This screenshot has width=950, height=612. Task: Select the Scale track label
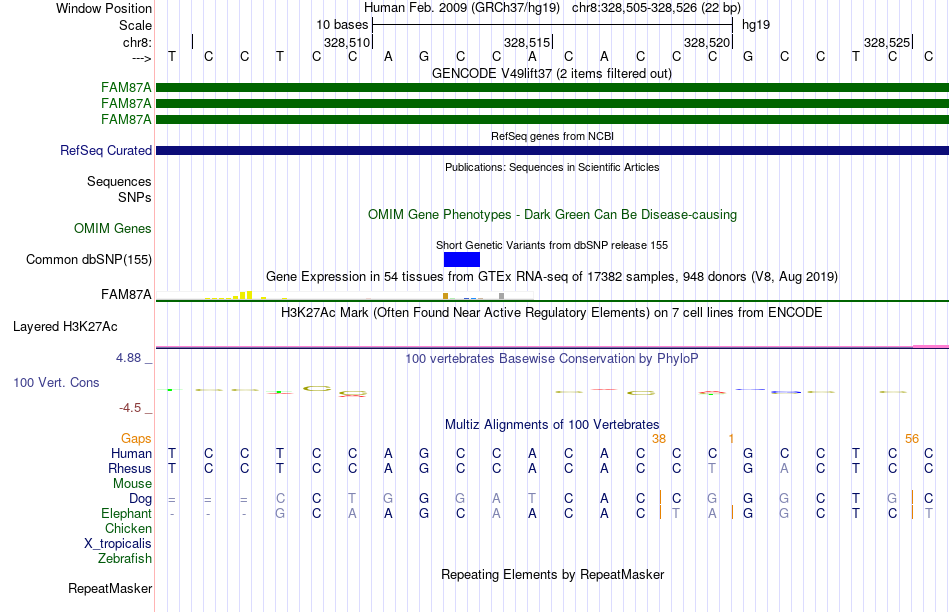click(135, 25)
